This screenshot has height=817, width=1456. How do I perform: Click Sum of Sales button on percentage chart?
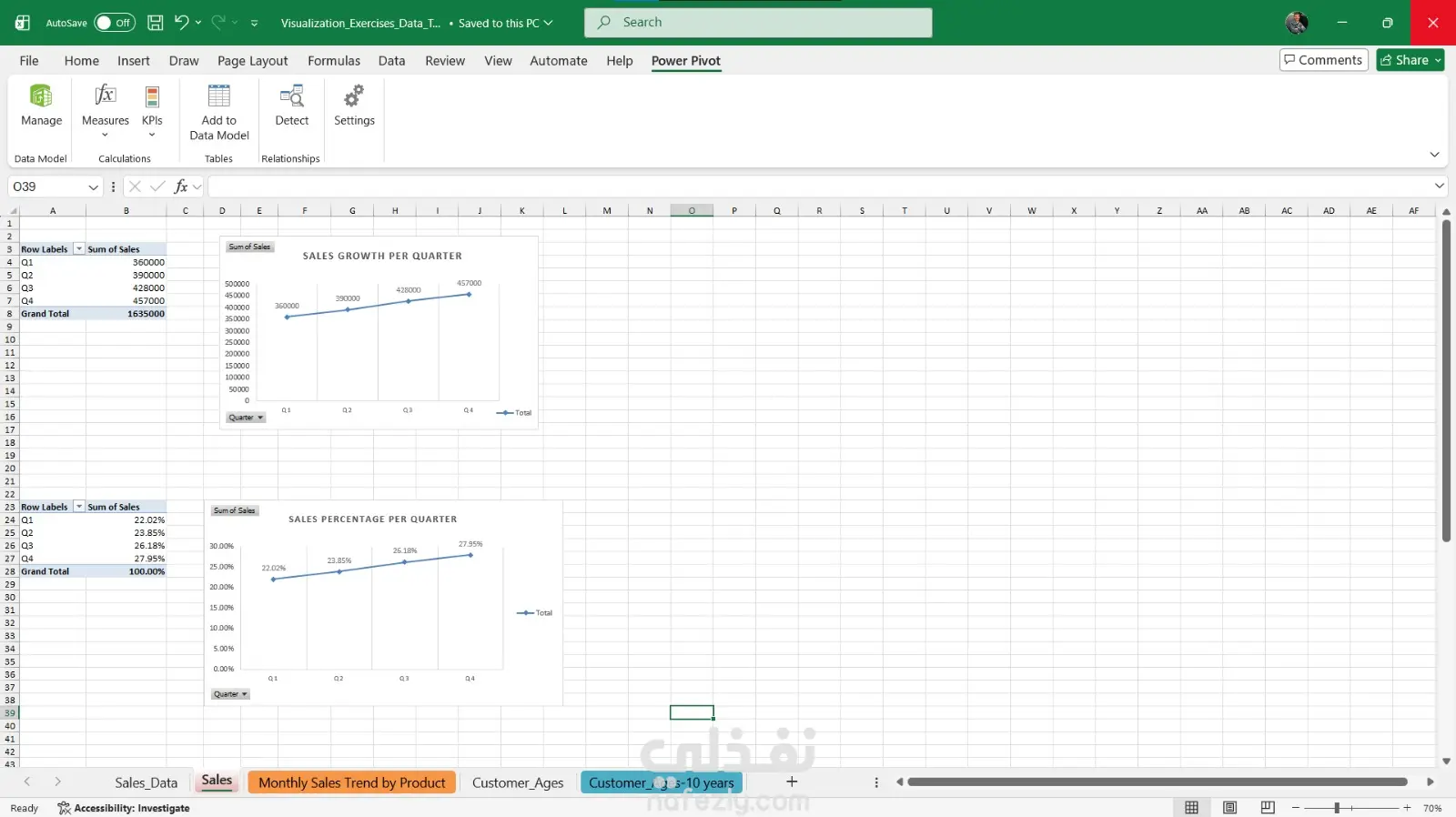coord(234,510)
